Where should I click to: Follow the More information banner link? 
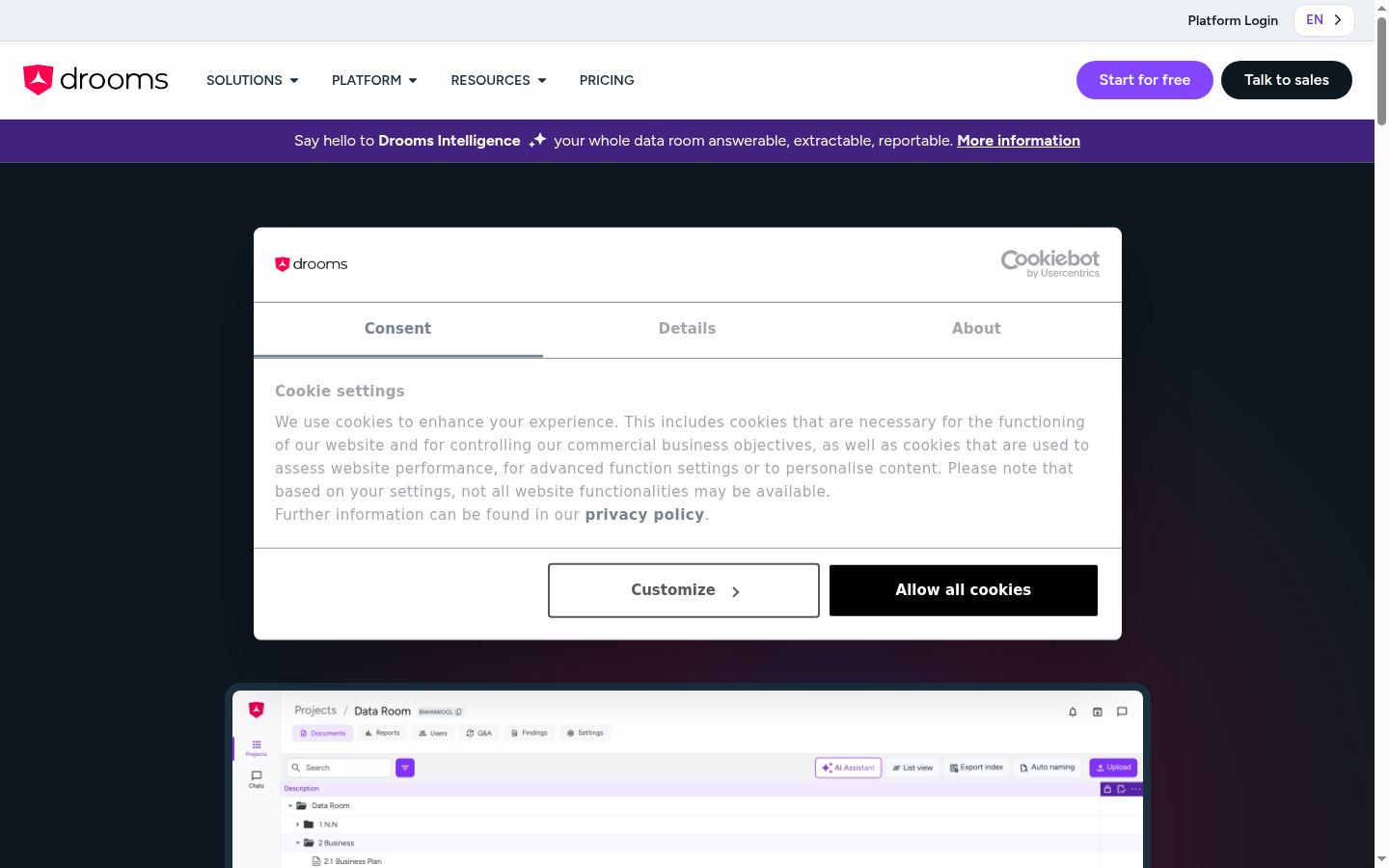1019,141
